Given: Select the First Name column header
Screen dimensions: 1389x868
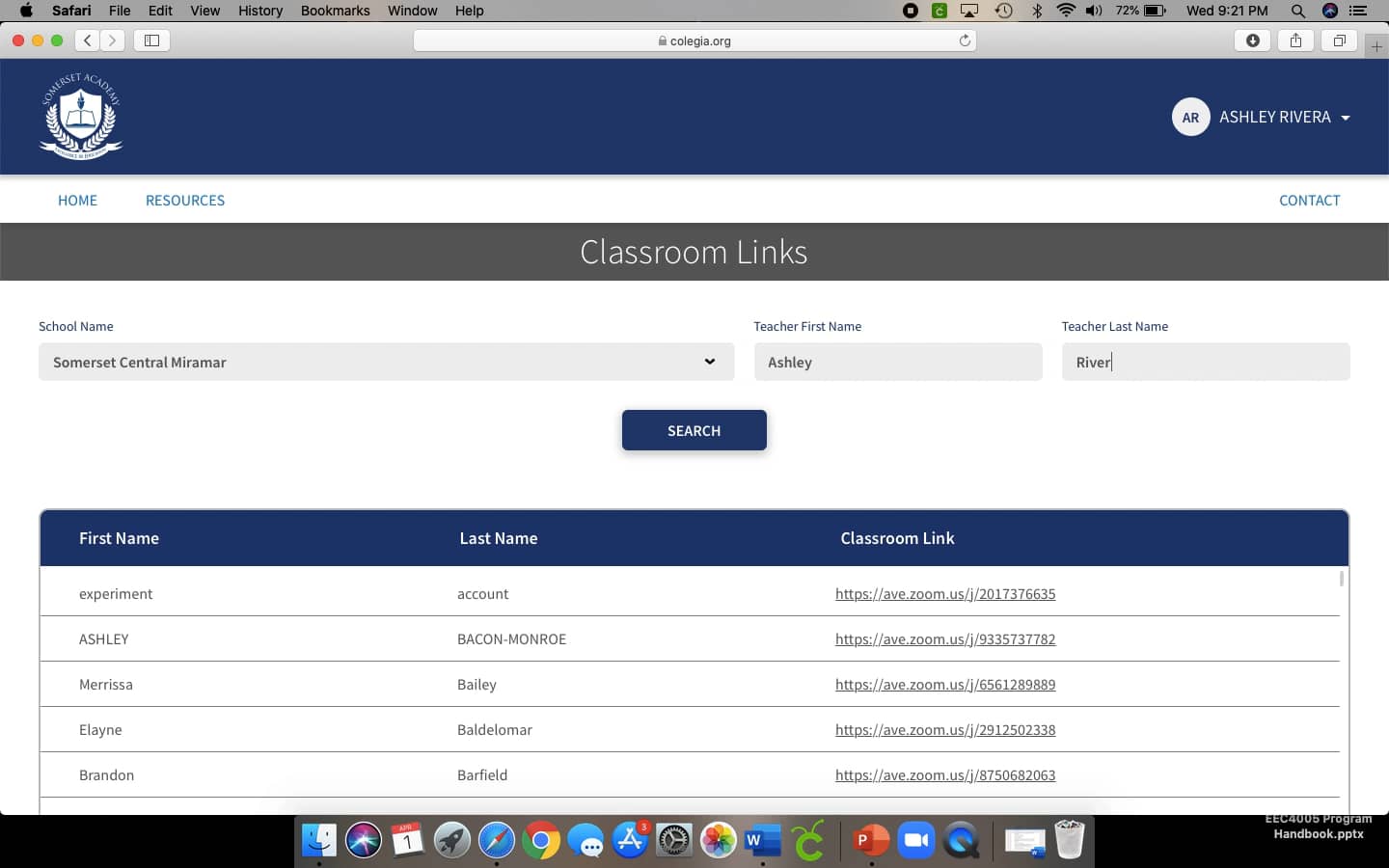Looking at the screenshot, I should [x=119, y=538].
